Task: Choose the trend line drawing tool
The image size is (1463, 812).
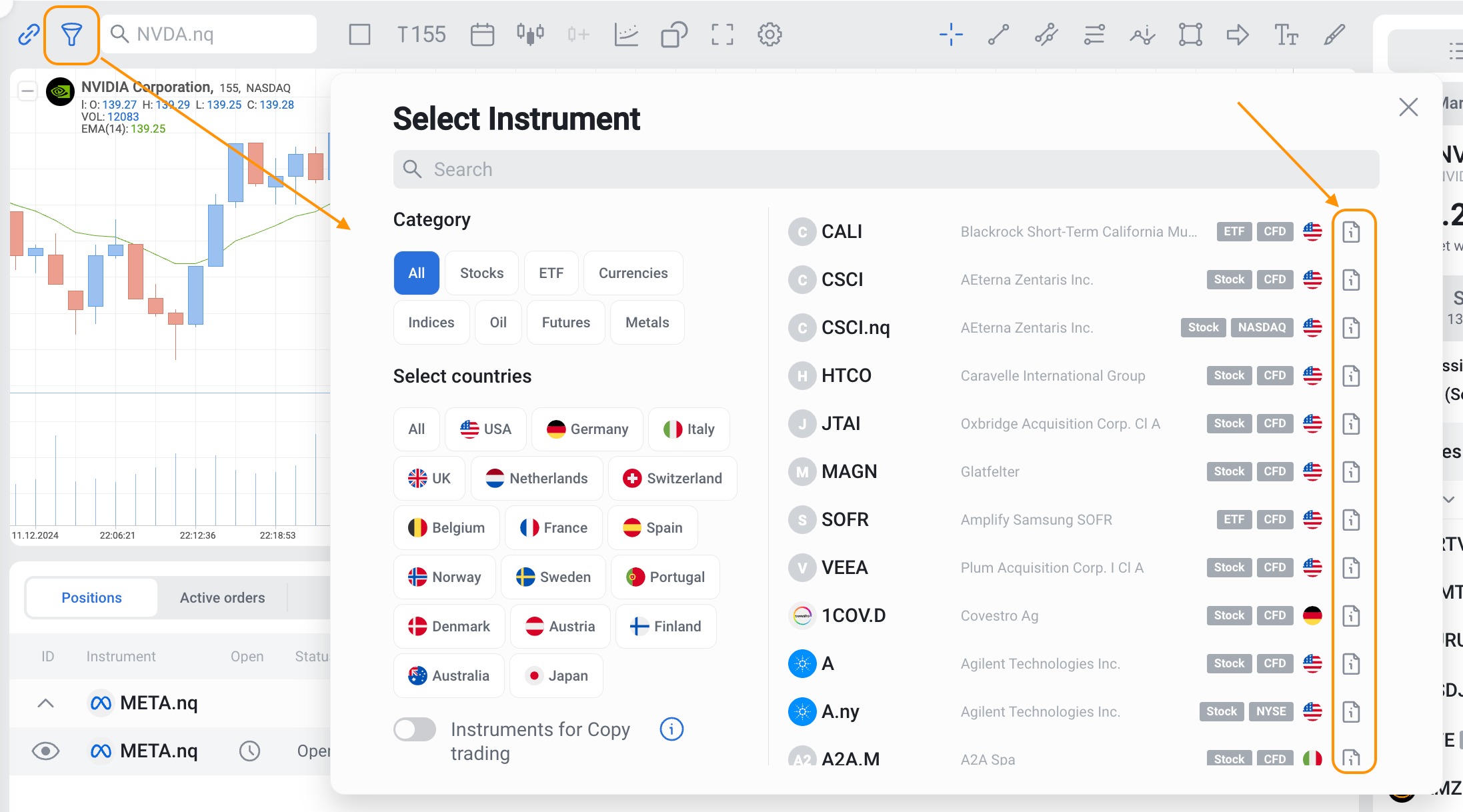Action: point(998,35)
